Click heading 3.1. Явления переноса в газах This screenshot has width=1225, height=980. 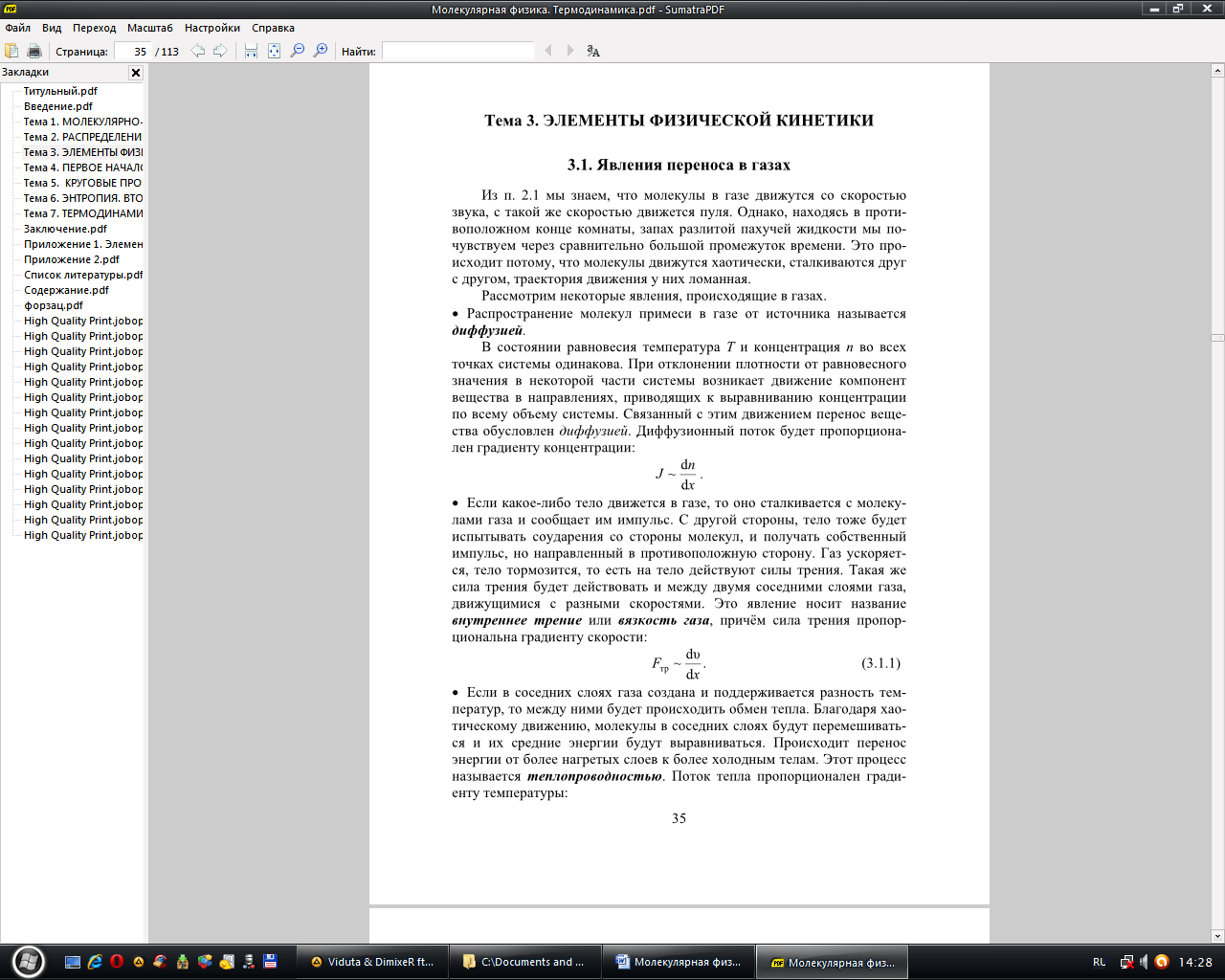(x=679, y=165)
